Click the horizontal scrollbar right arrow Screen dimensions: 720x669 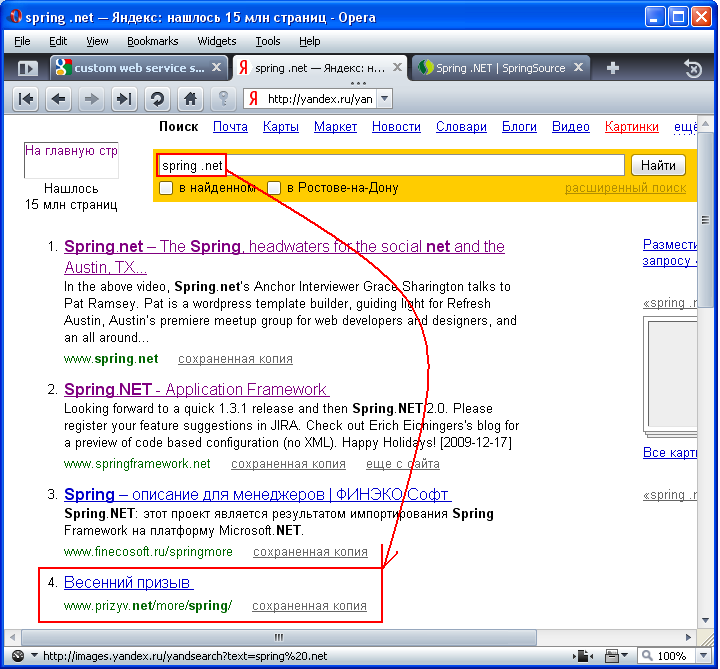[688, 637]
